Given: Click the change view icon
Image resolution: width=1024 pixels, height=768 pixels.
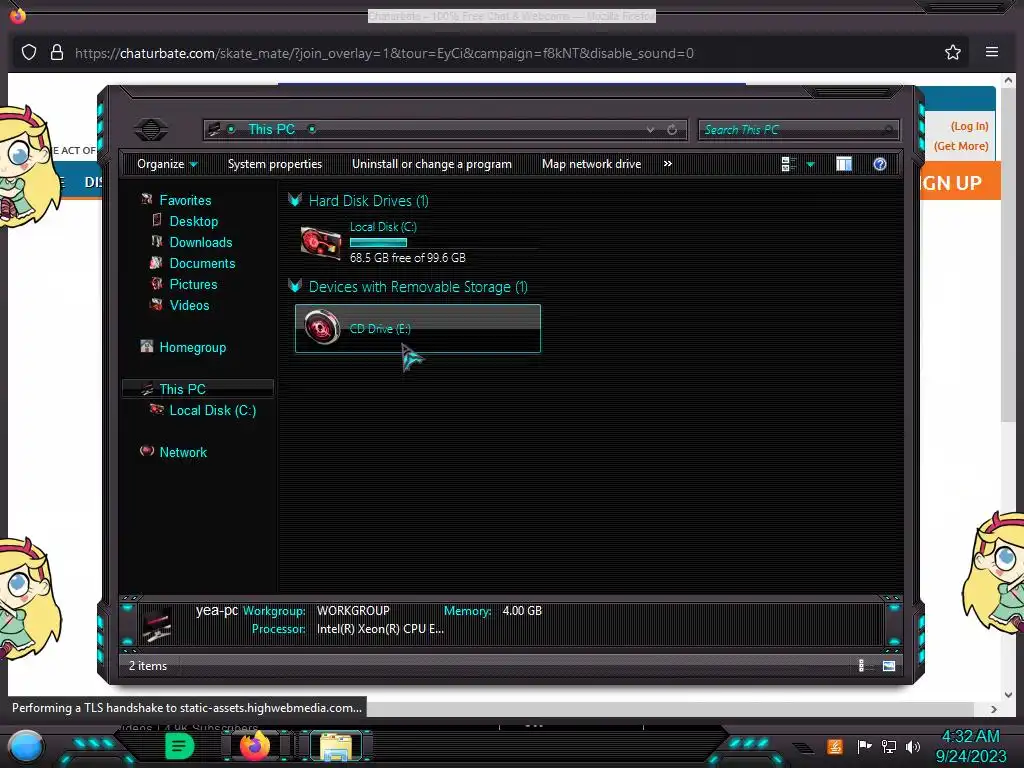Looking at the screenshot, I should [x=788, y=164].
